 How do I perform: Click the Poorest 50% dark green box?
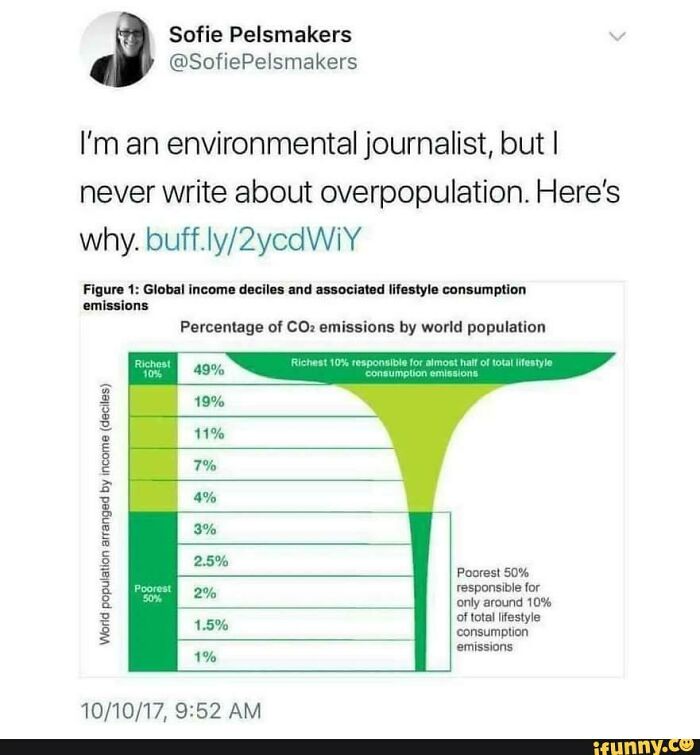153,592
